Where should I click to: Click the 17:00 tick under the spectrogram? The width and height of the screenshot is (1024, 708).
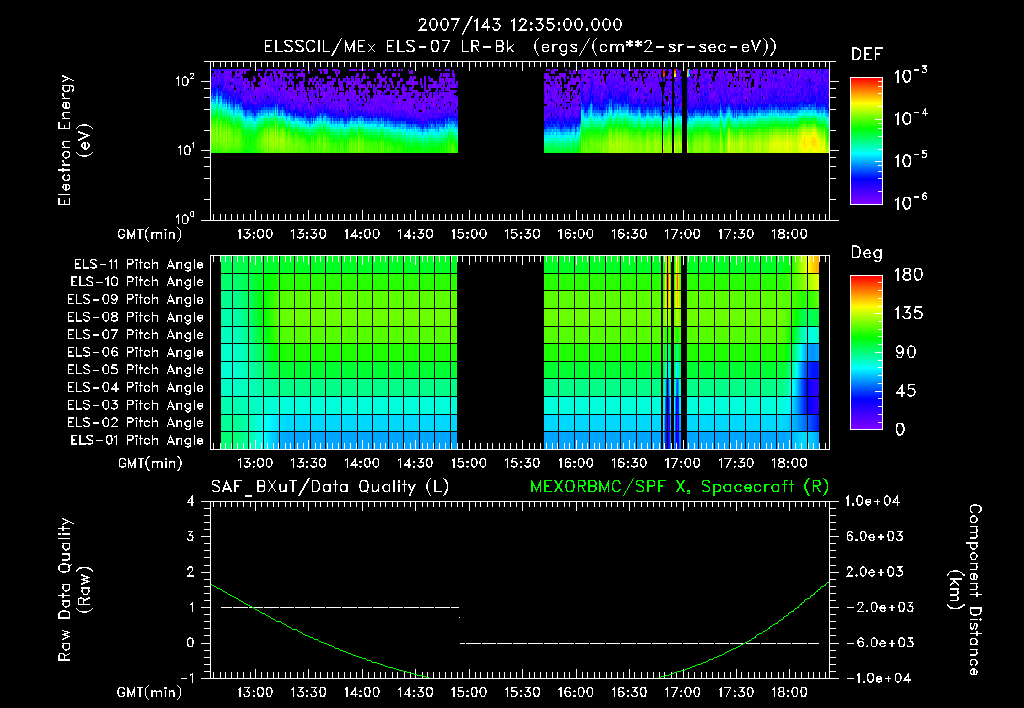(x=682, y=234)
